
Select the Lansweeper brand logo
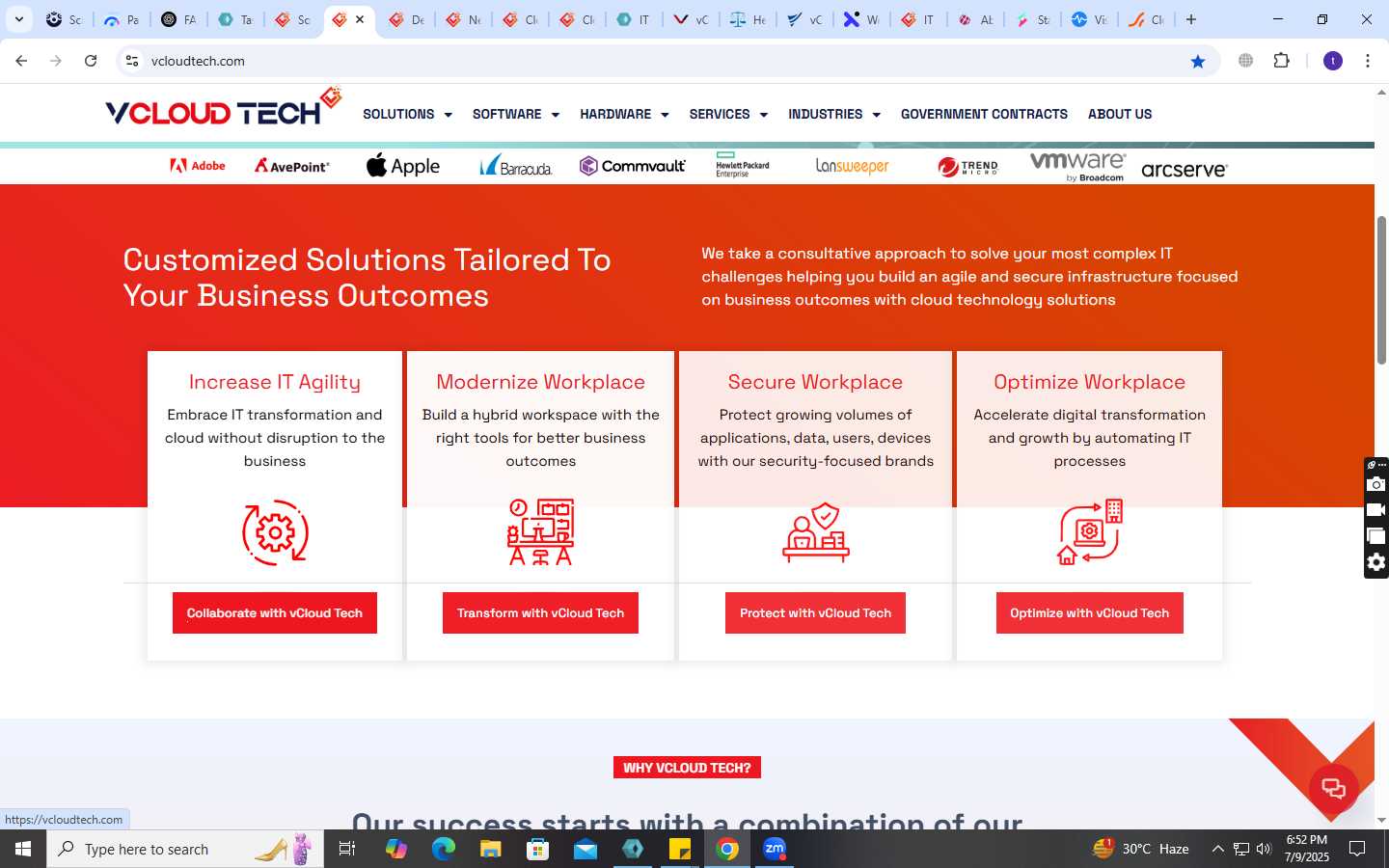click(853, 166)
